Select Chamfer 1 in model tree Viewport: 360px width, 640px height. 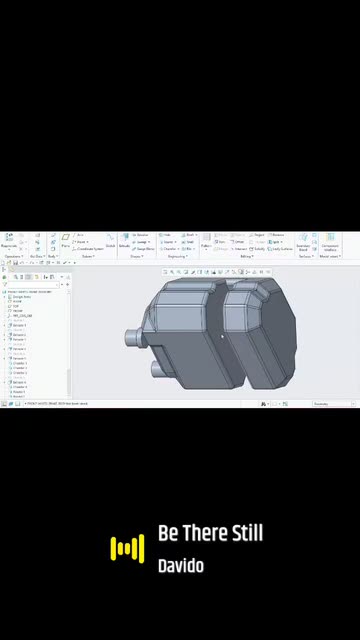[17, 363]
